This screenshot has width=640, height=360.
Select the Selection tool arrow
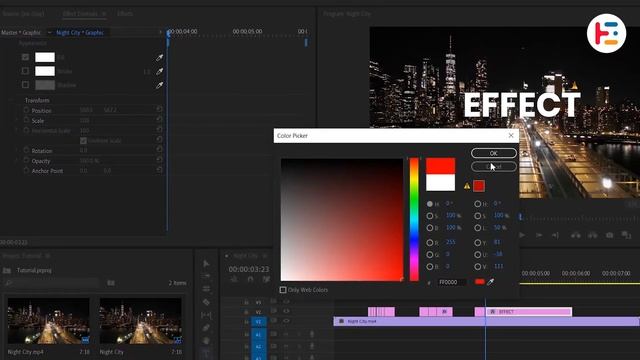(x=206, y=264)
